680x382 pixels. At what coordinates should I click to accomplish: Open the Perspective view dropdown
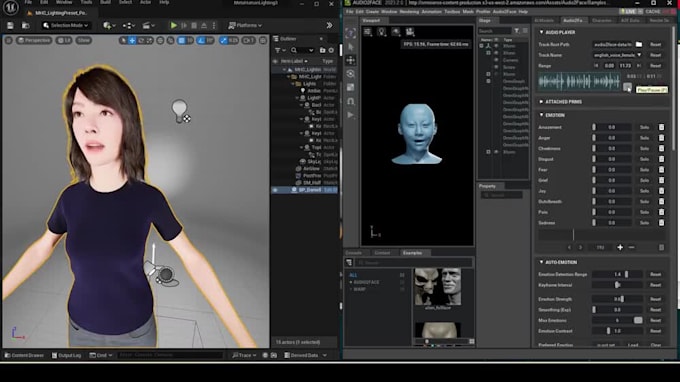34,40
